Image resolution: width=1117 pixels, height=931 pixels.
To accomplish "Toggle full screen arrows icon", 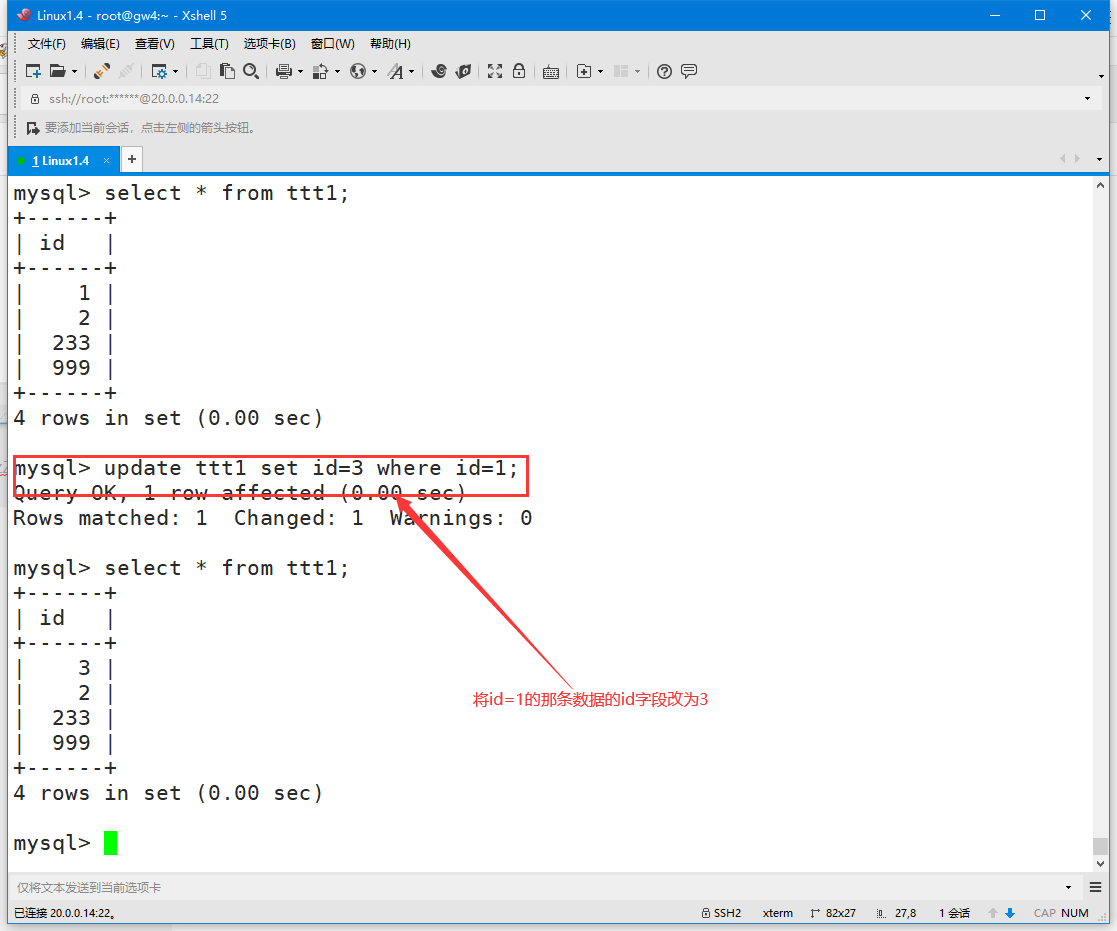I will tap(495, 71).
